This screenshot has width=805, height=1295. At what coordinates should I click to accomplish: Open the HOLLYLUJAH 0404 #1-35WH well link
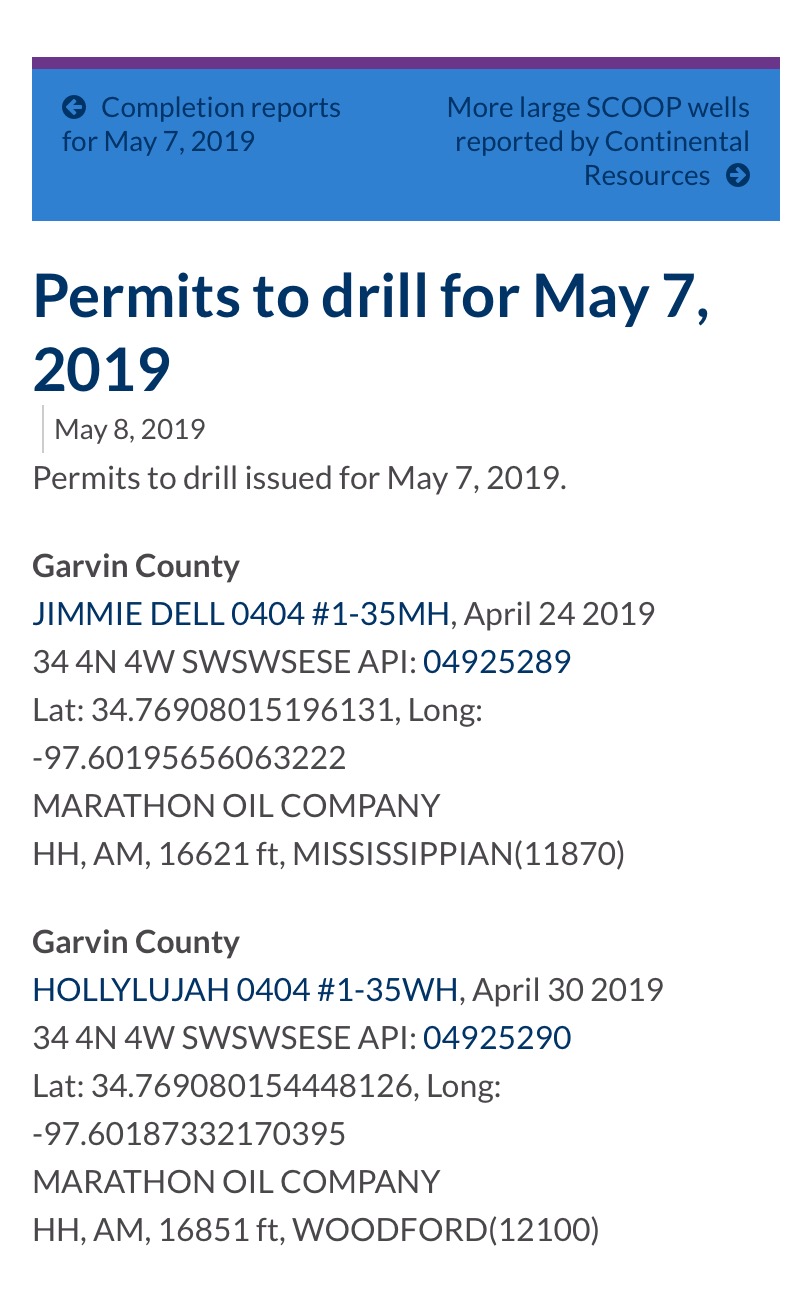click(x=246, y=990)
